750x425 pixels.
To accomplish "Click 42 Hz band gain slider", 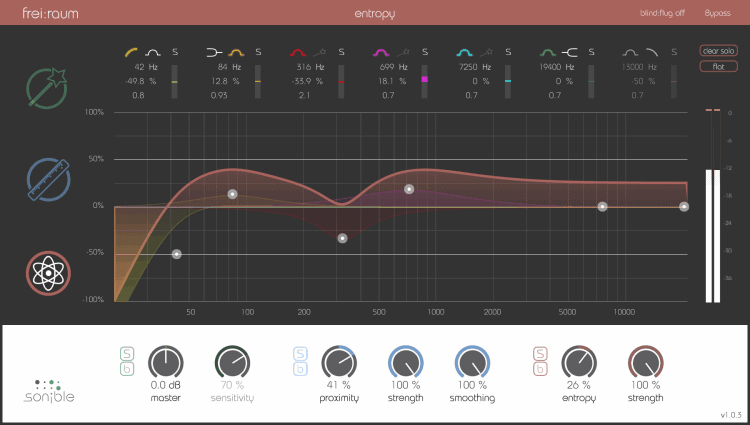I will click(x=175, y=82).
